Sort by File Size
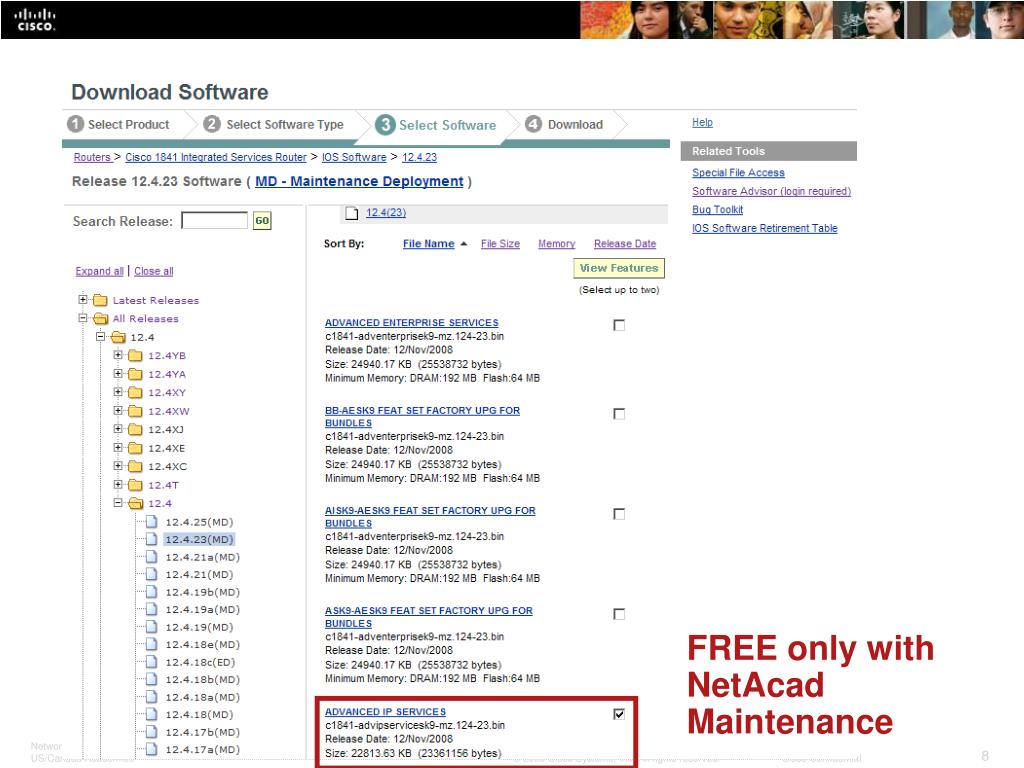 pos(500,244)
